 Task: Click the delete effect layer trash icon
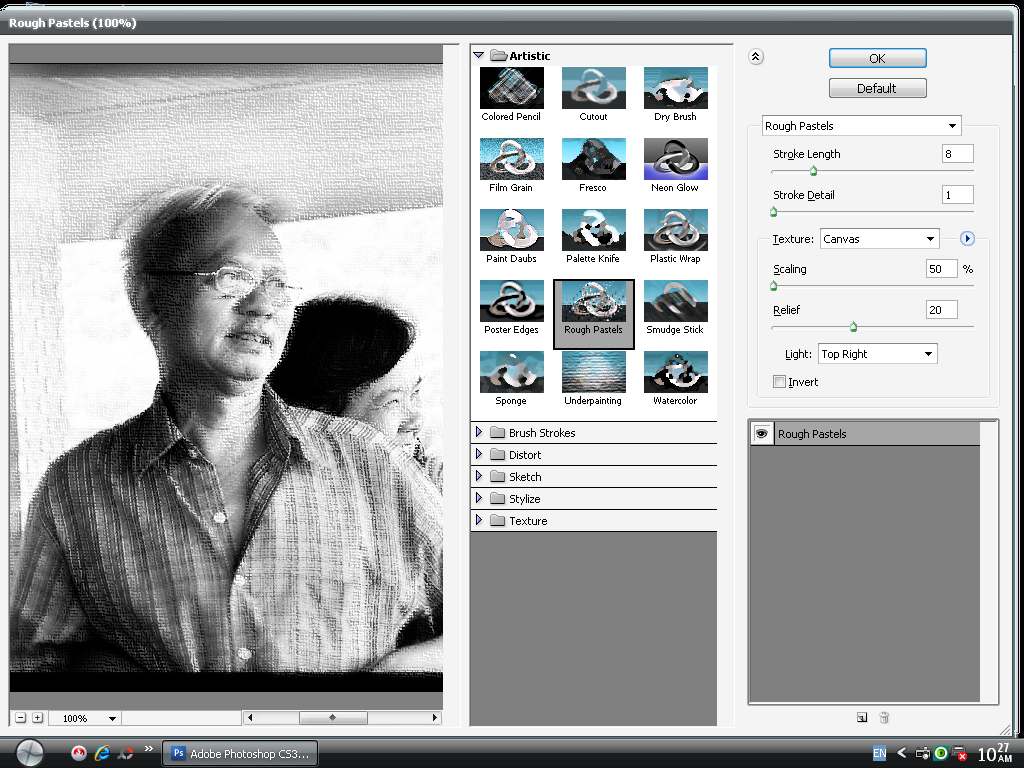[x=884, y=717]
